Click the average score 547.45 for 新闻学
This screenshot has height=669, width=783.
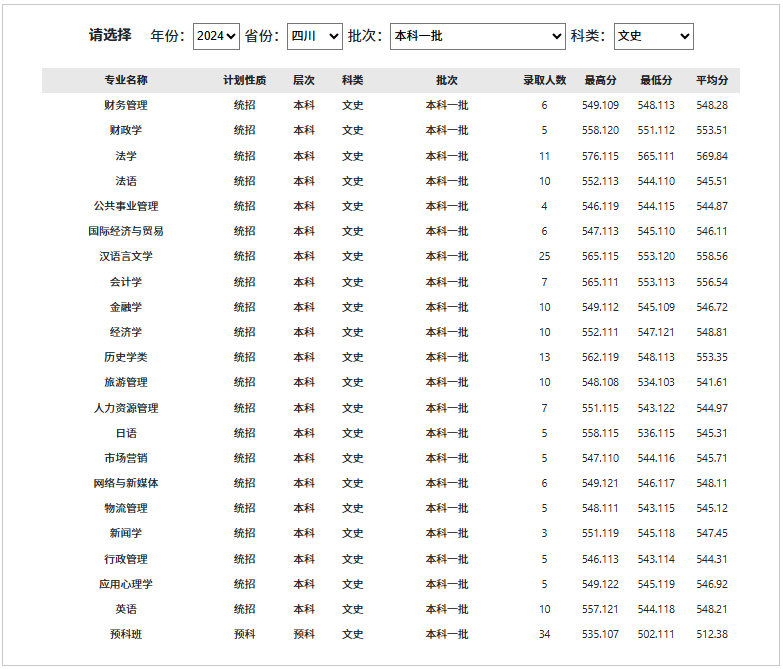[x=712, y=533]
